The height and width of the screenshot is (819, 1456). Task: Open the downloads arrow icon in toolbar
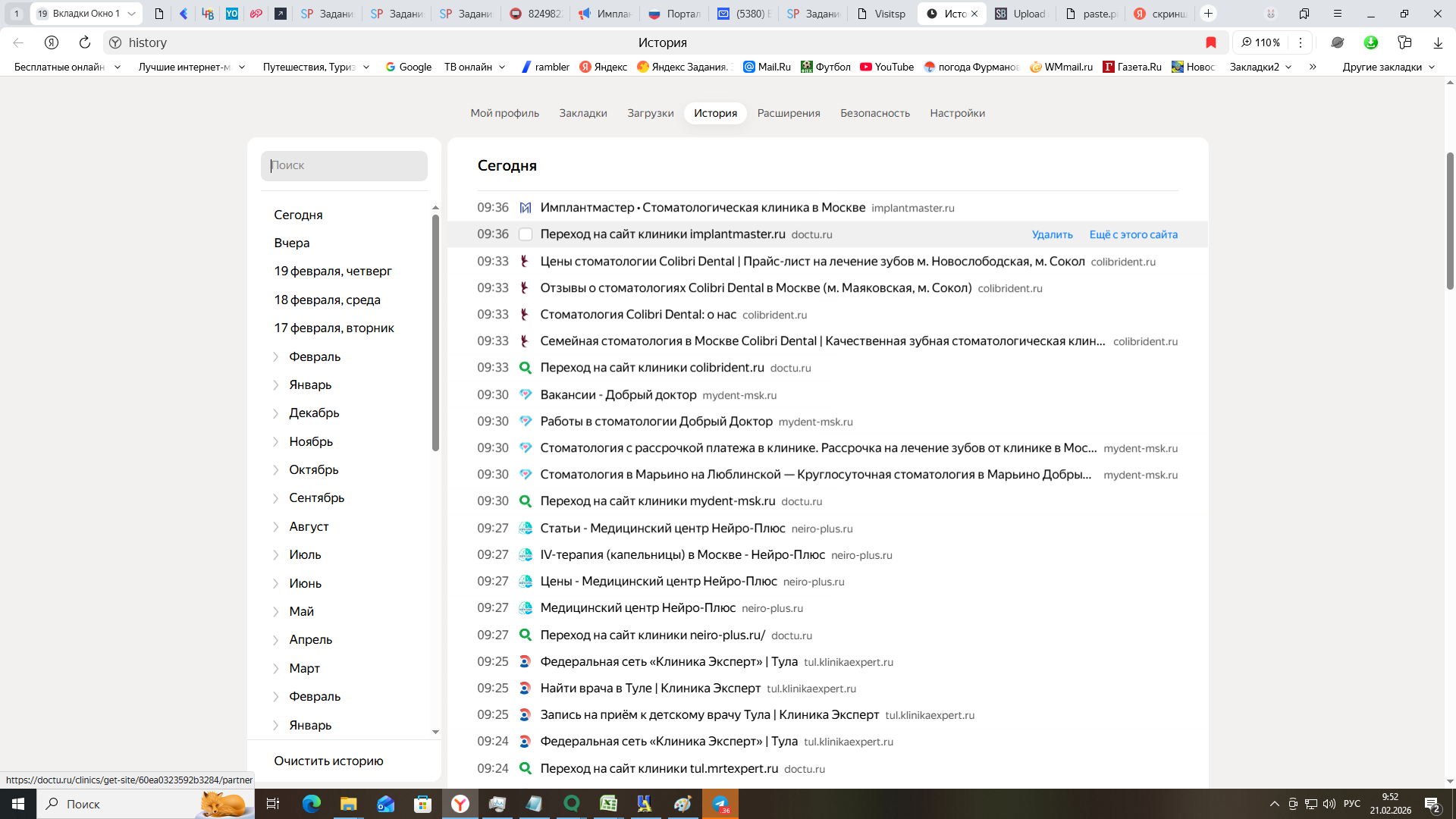(x=1438, y=42)
